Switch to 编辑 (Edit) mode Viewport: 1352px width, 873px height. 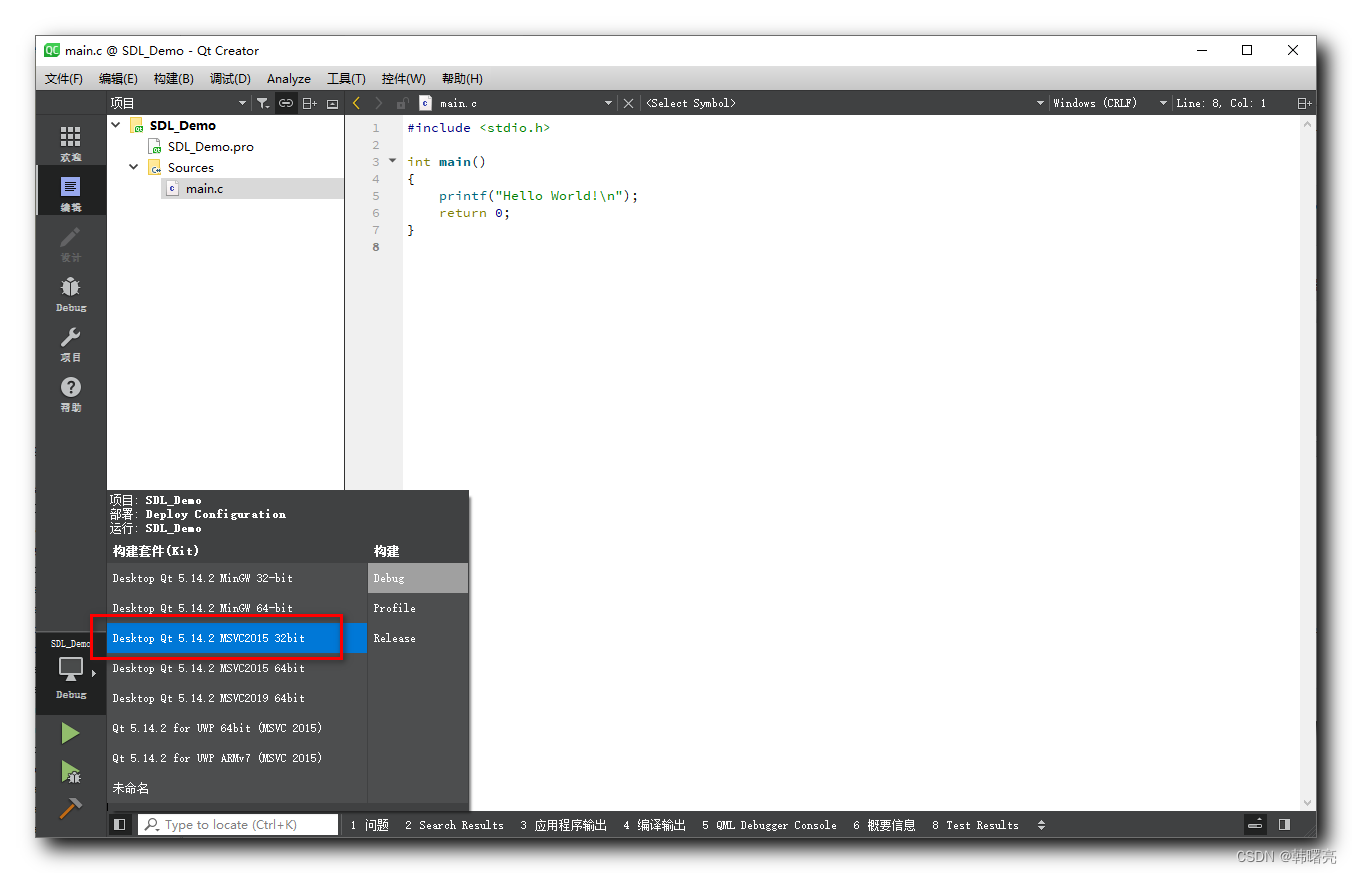[70, 191]
